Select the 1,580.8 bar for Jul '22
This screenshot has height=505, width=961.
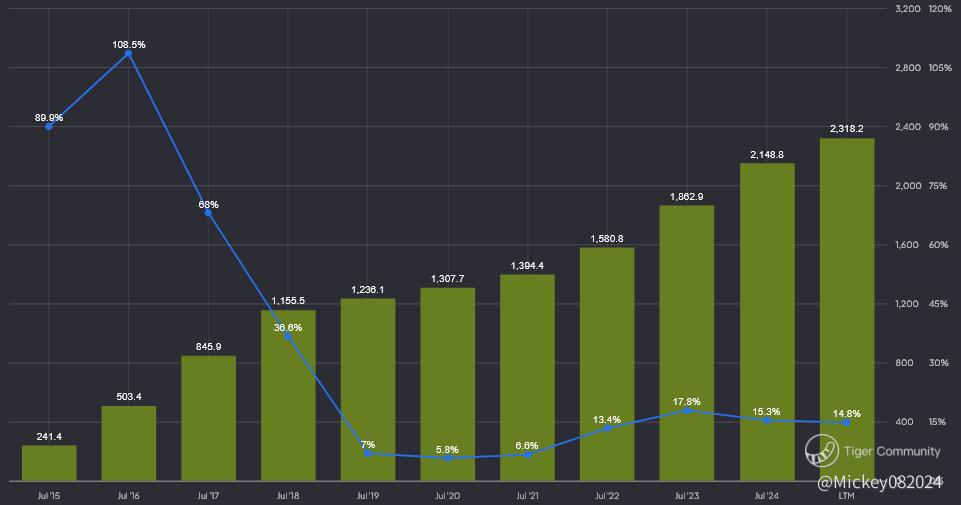607,364
